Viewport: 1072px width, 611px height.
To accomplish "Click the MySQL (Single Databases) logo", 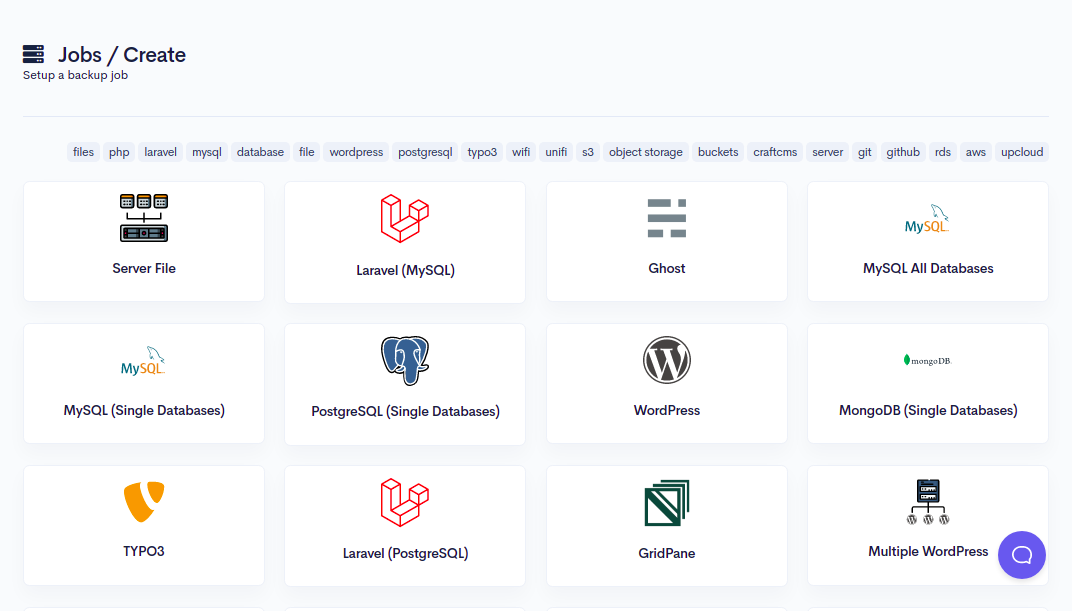I will click(144, 361).
